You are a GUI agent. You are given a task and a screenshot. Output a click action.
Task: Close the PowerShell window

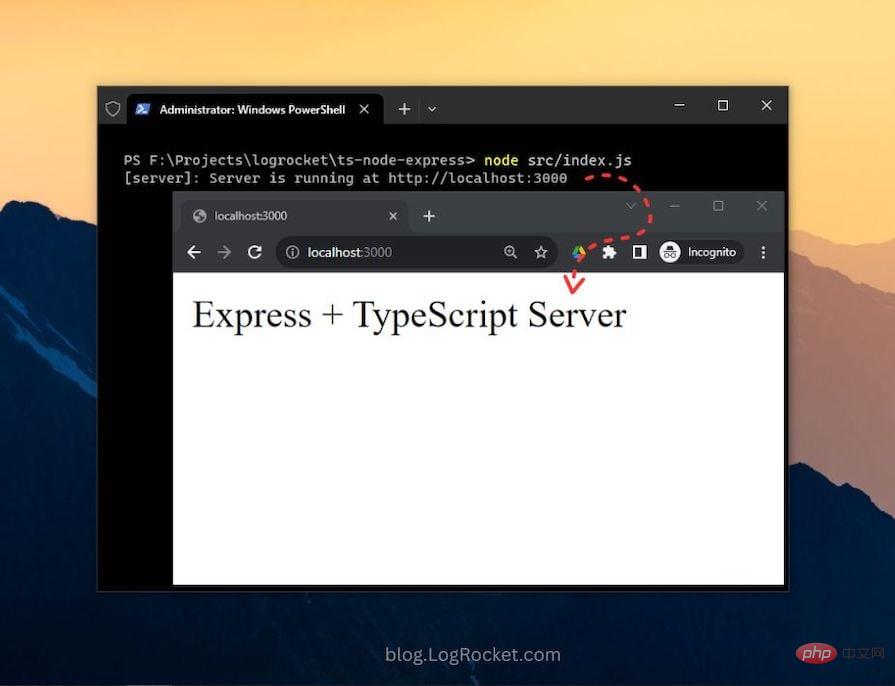[767, 106]
